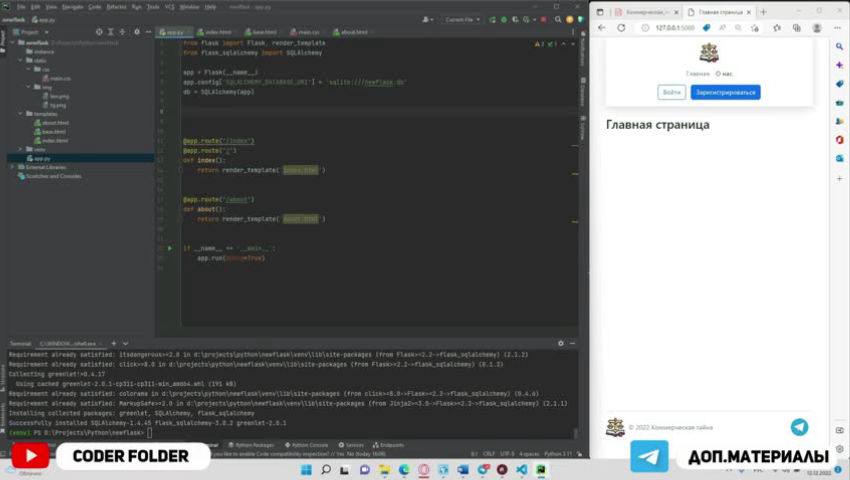Expand External Libraries in project tree

13,167
